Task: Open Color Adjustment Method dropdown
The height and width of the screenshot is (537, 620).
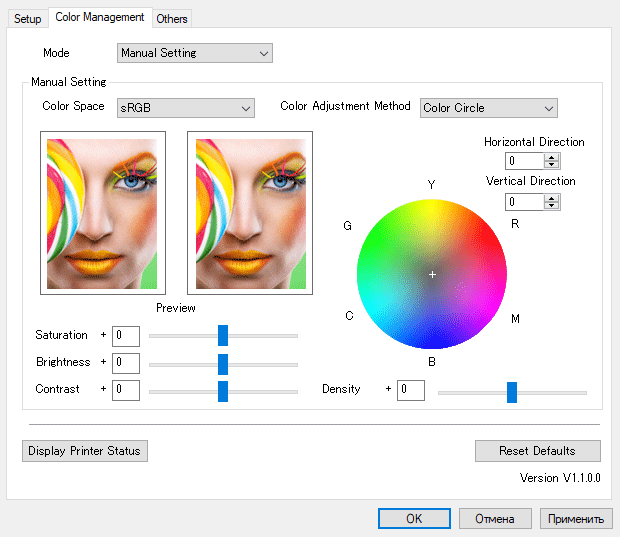Action: pyautogui.click(x=488, y=108)
